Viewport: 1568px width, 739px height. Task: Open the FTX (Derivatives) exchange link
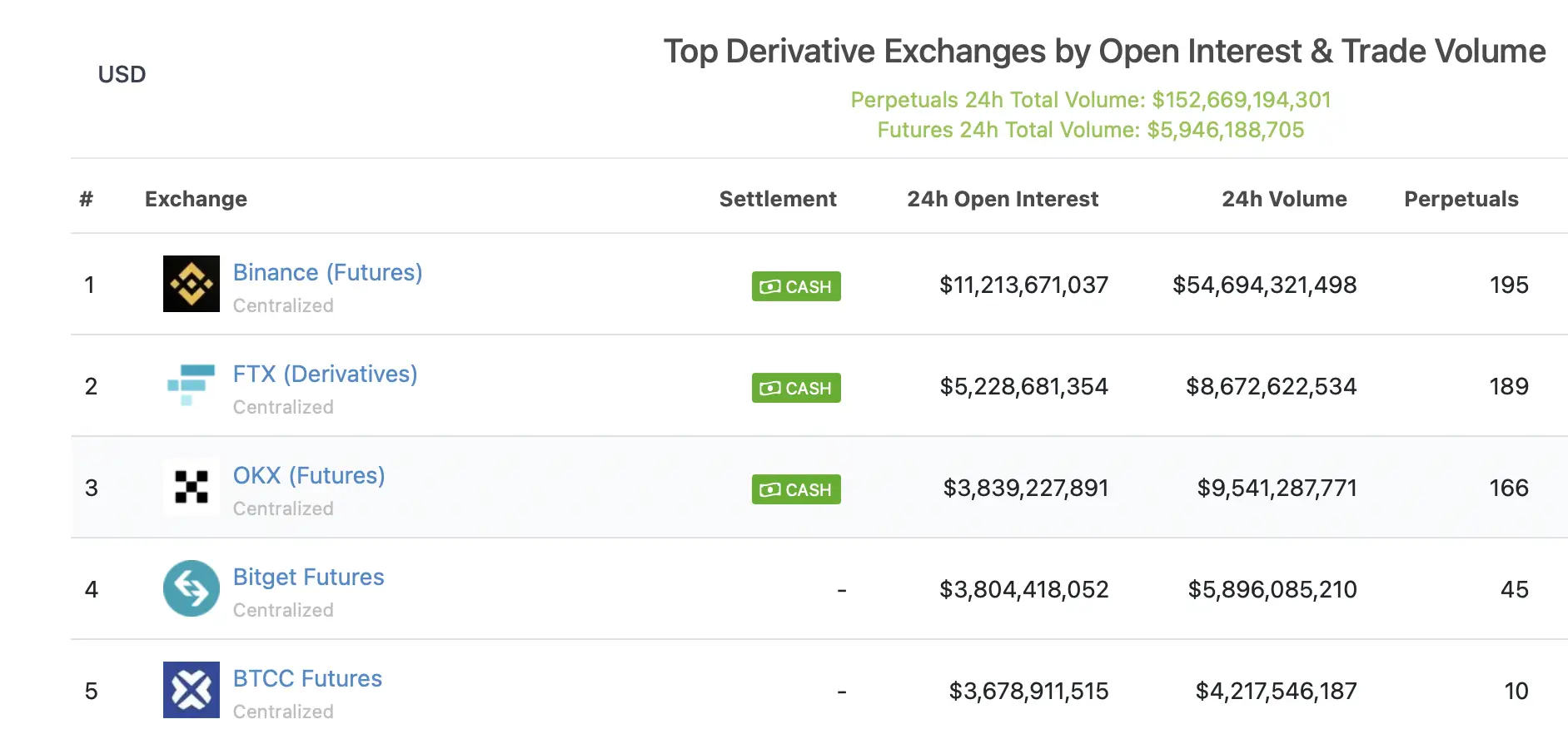click(325, 374)
